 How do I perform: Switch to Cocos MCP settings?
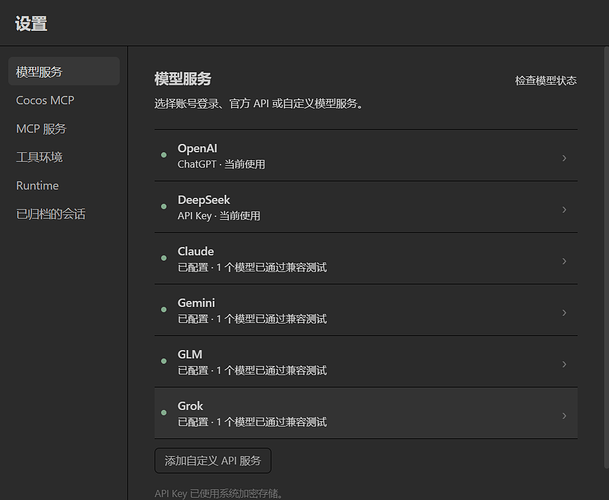[x=45, y=100]
